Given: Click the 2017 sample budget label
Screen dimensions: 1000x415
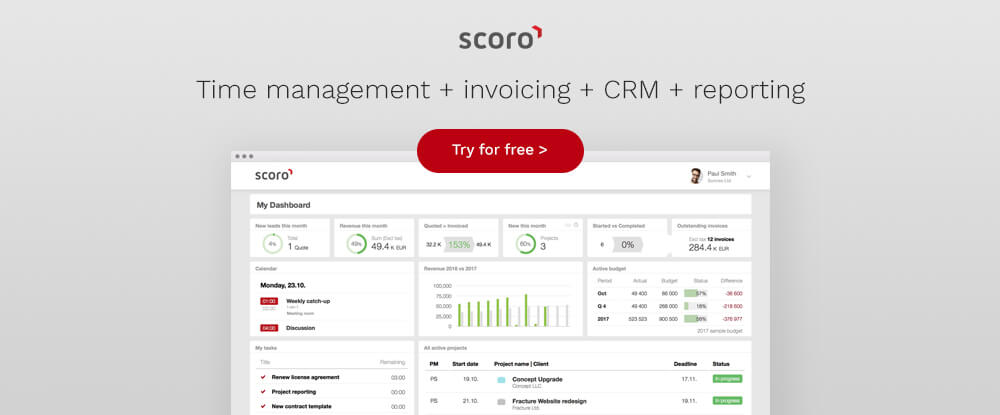Looking at the screenshot, I should click(x=719, y=331).
